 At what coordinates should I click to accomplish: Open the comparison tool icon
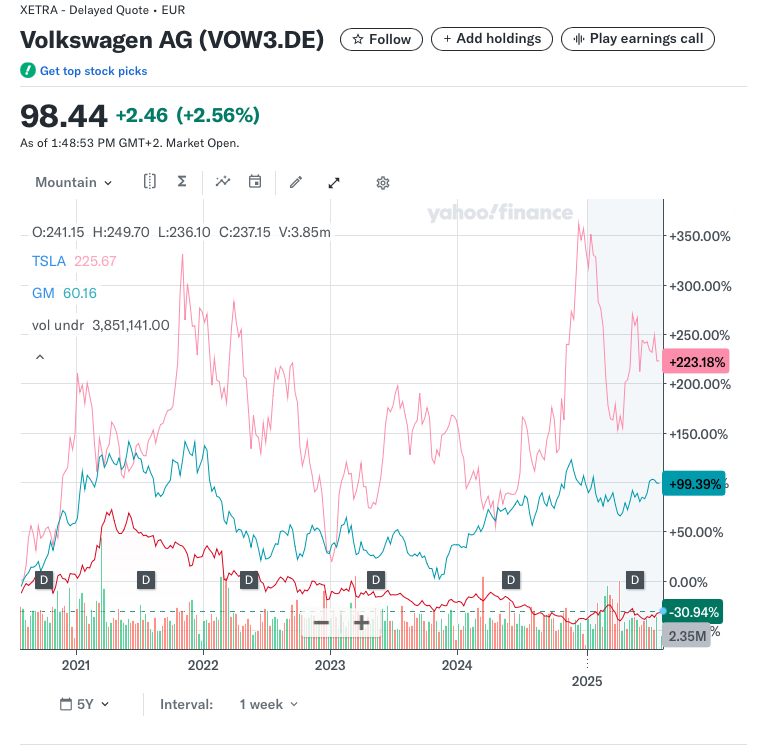tap(150, 182)
